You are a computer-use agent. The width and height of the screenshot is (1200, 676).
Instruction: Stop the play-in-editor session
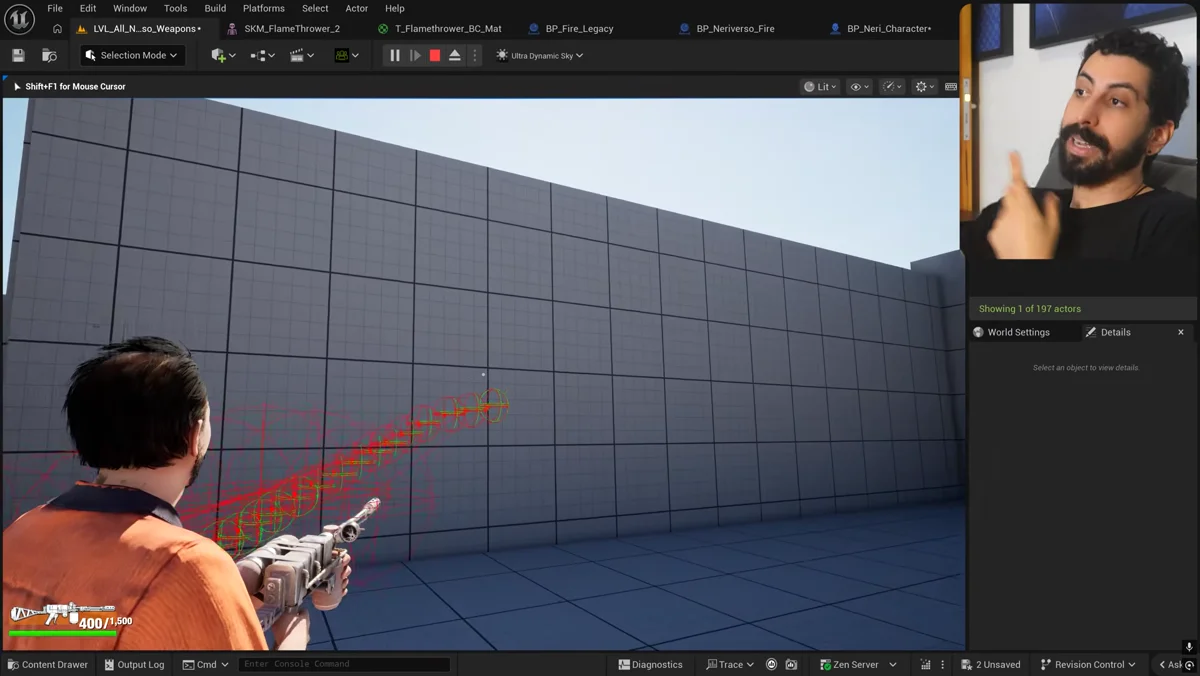[x=435, y=56]
